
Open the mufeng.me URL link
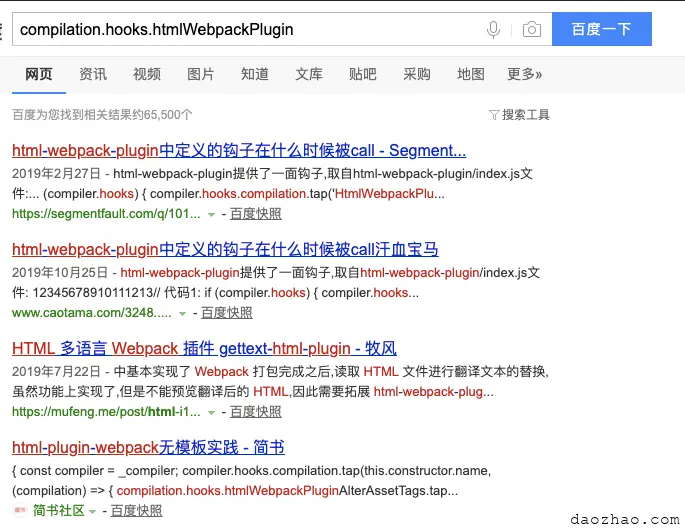106,411
